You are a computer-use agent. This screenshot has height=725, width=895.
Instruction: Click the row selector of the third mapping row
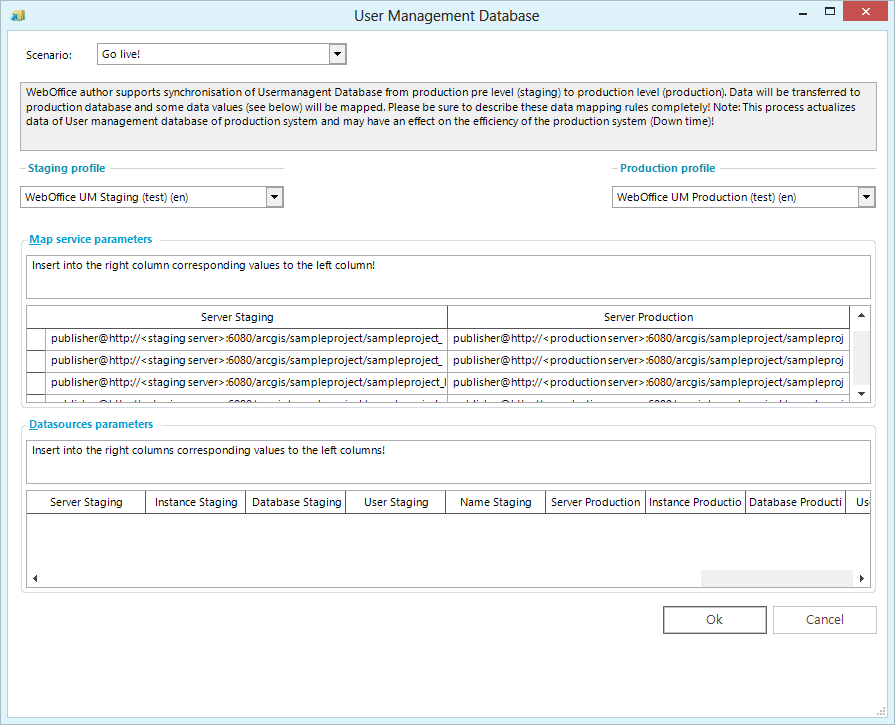coord(35,382)
